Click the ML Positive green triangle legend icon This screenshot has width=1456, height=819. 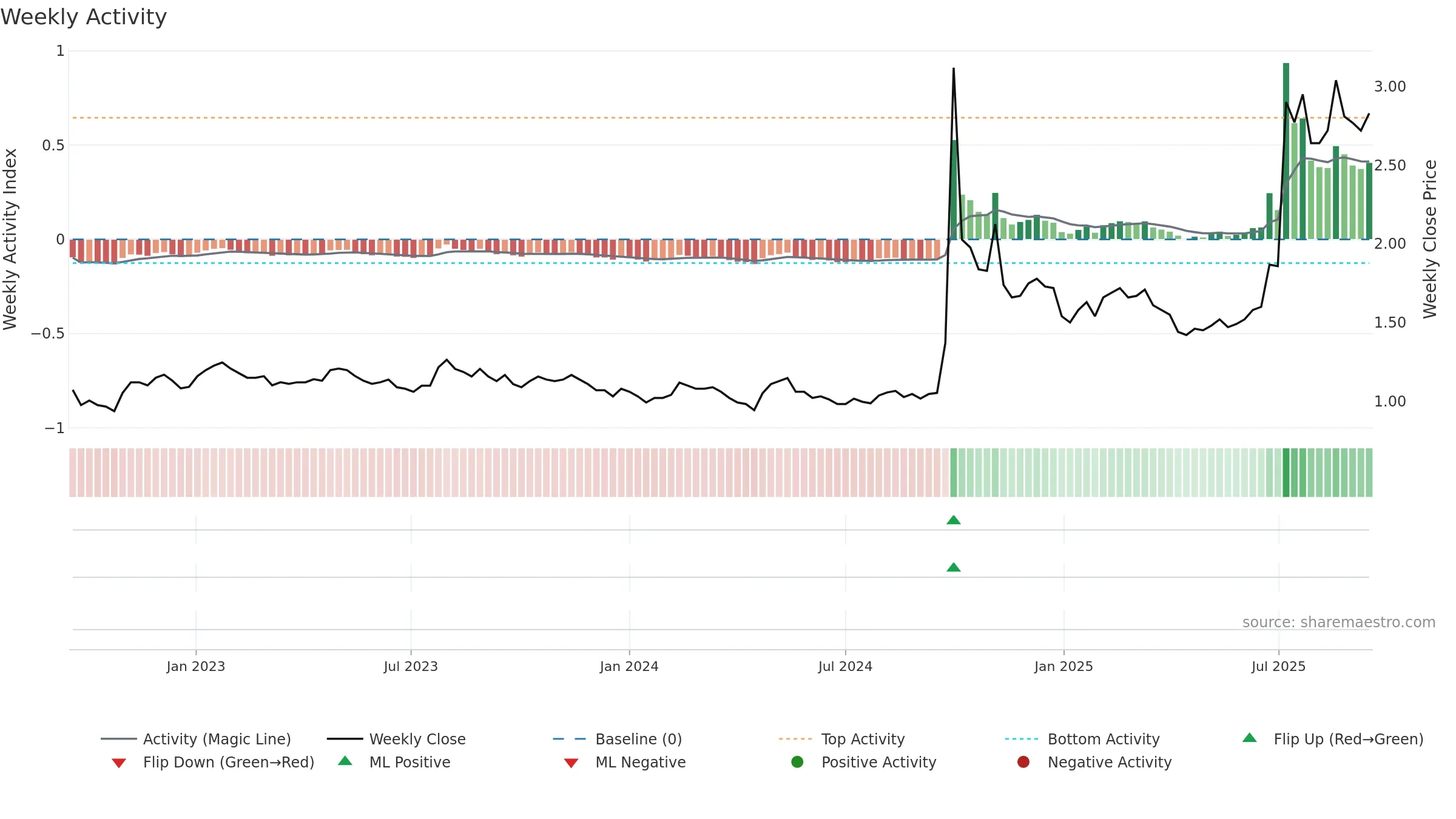pos(345,761)
